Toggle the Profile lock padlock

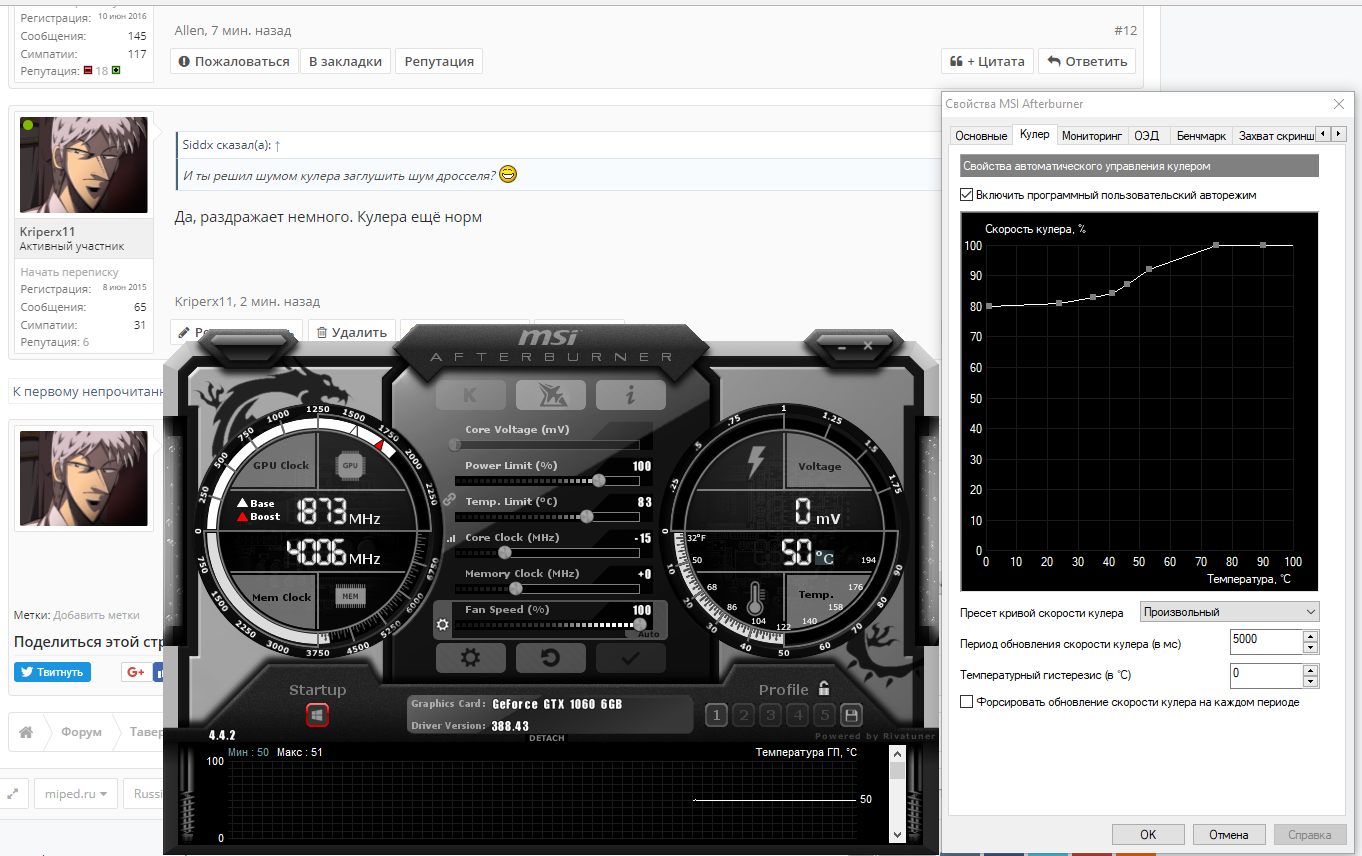[824, 688]
